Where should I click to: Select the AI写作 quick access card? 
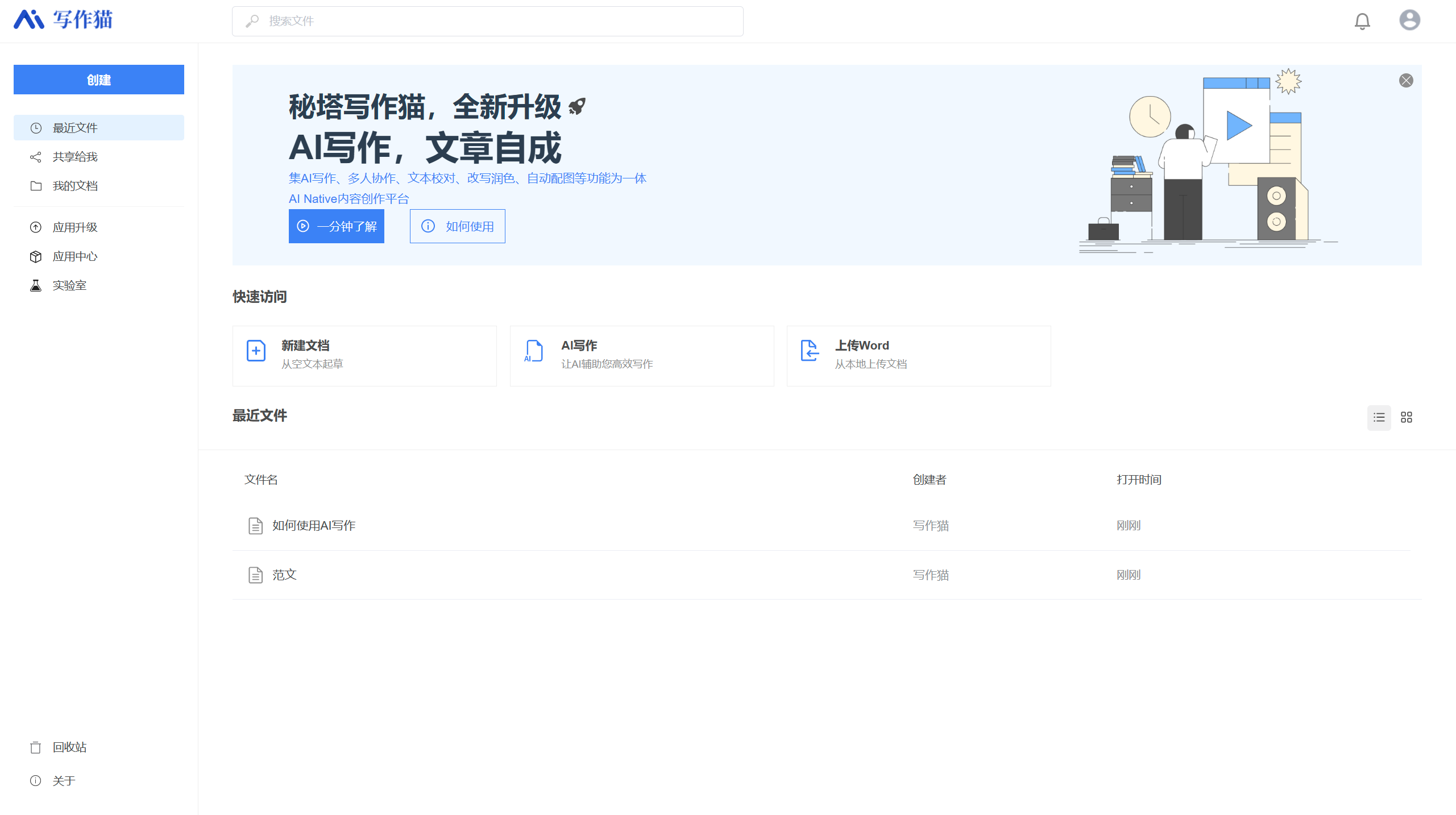pos(641,355)
